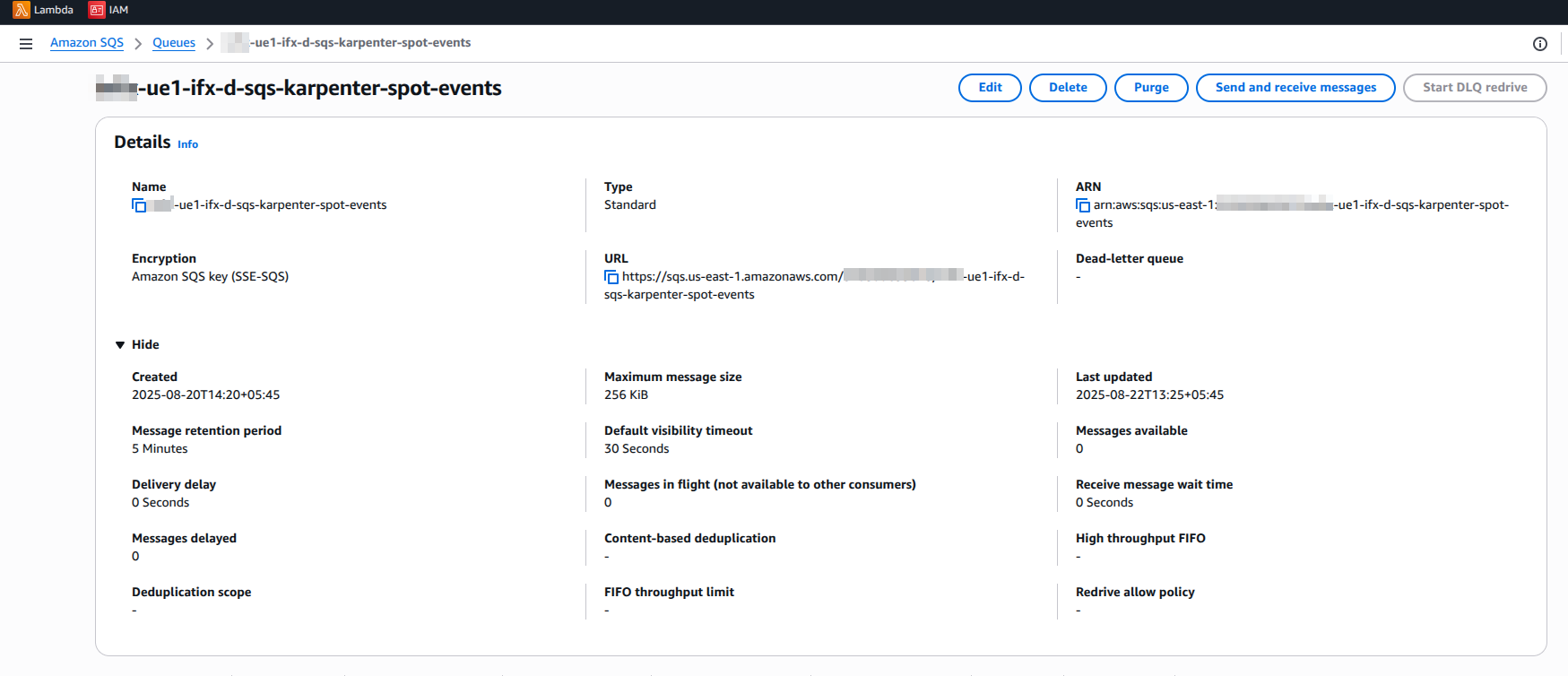Open Send and receive messages
1568x676 pixels.
tap(1295, 88)
